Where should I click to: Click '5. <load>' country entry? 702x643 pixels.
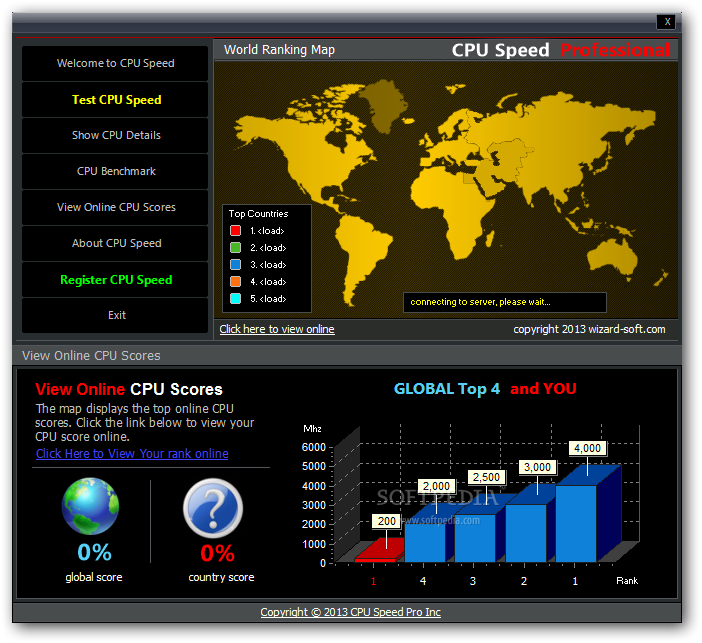[x=268, y=299]
